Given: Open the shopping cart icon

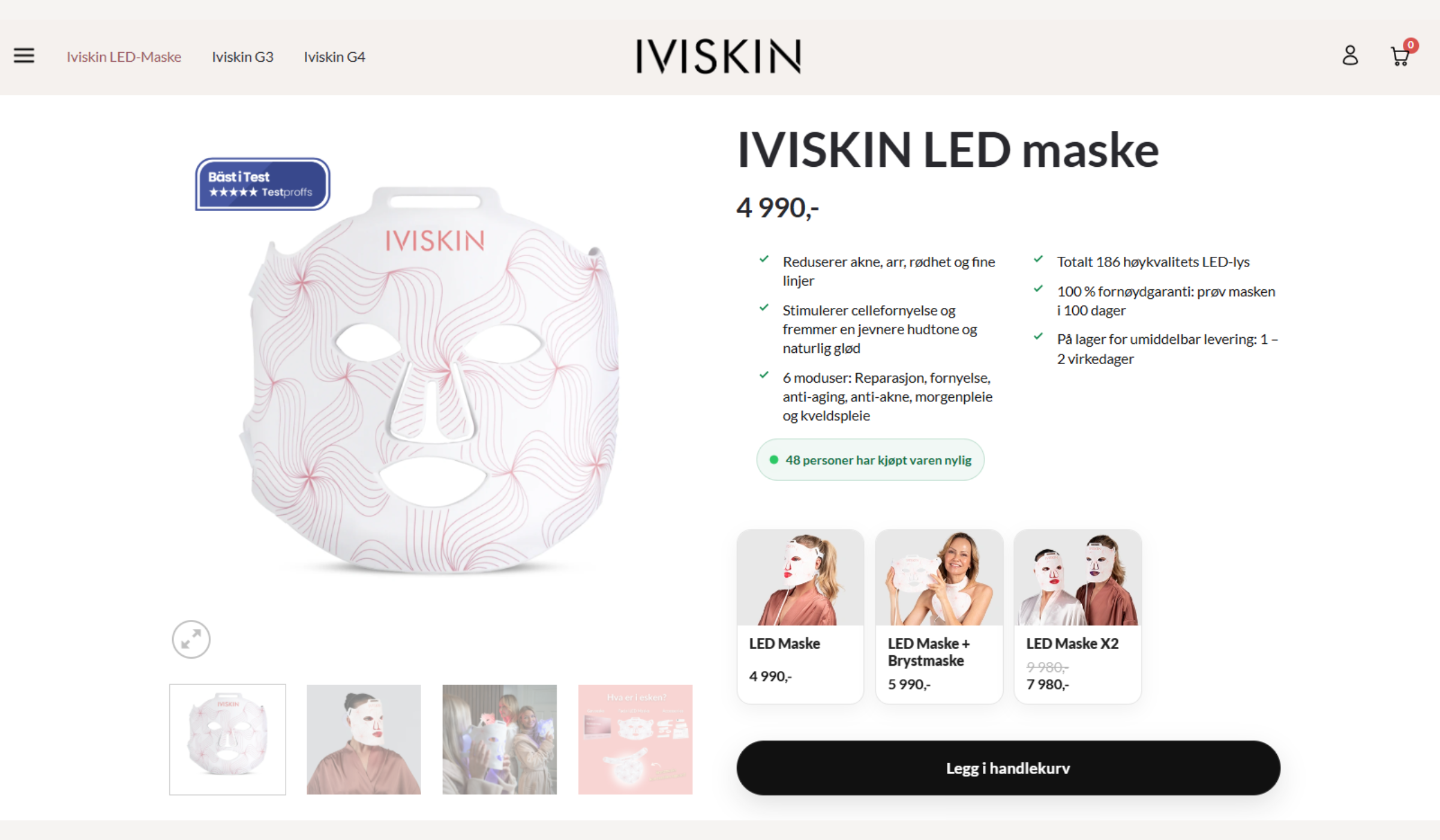Looking at the screenshot, I should point(1400,56).
